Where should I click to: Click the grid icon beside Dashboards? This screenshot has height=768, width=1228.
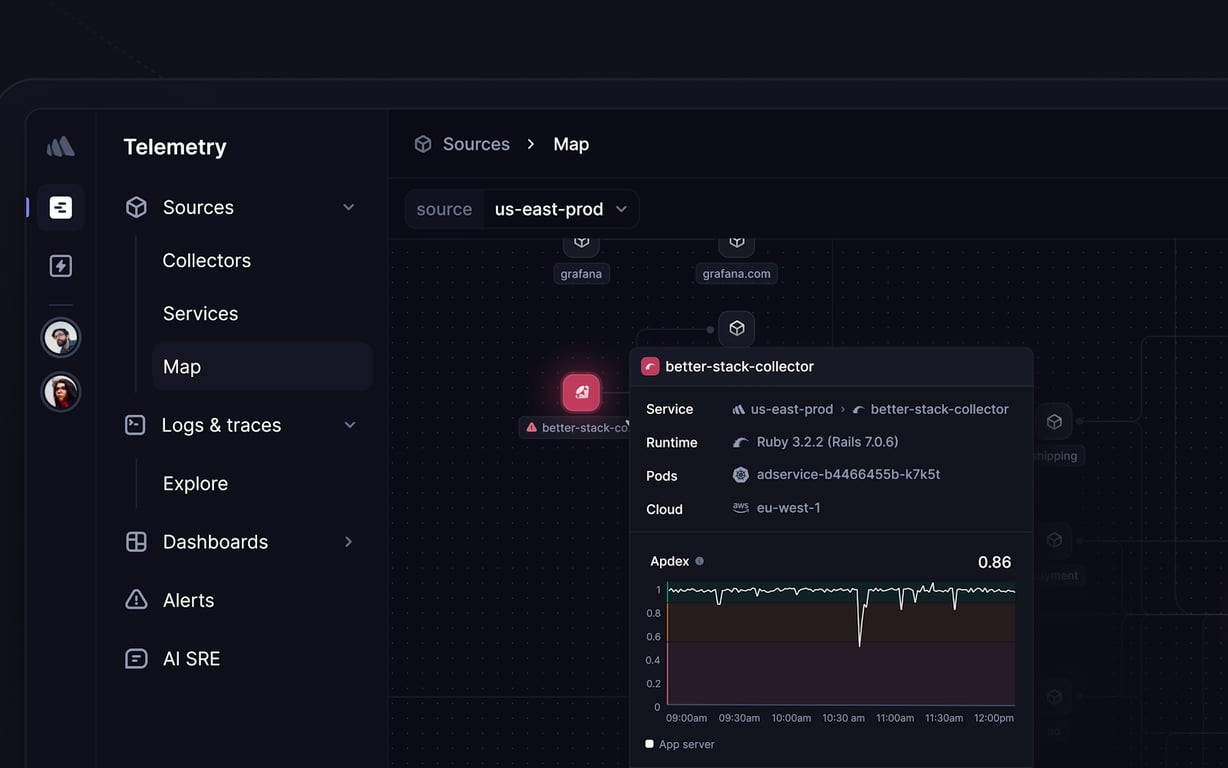point(136,542)
